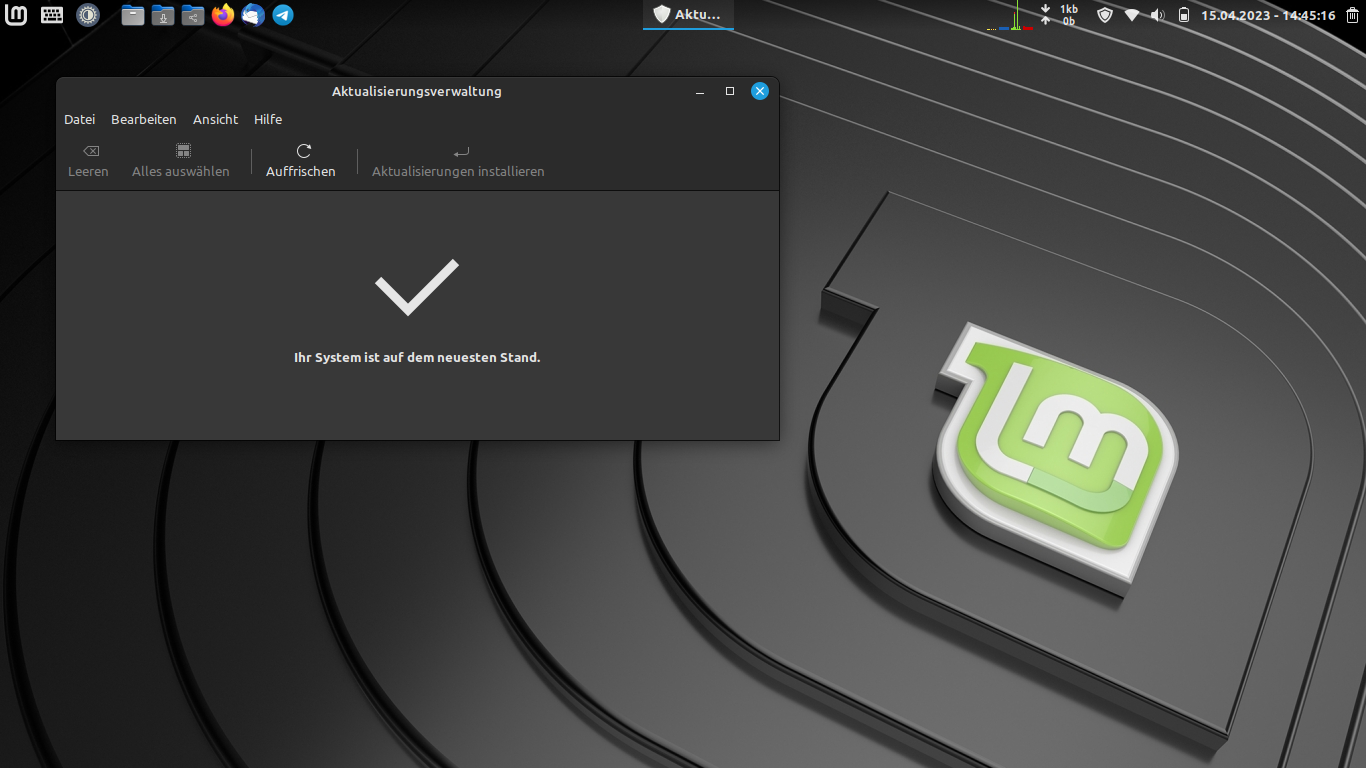
Task: Launch Firefox from the panel
Action: click(x=223, y=15)
